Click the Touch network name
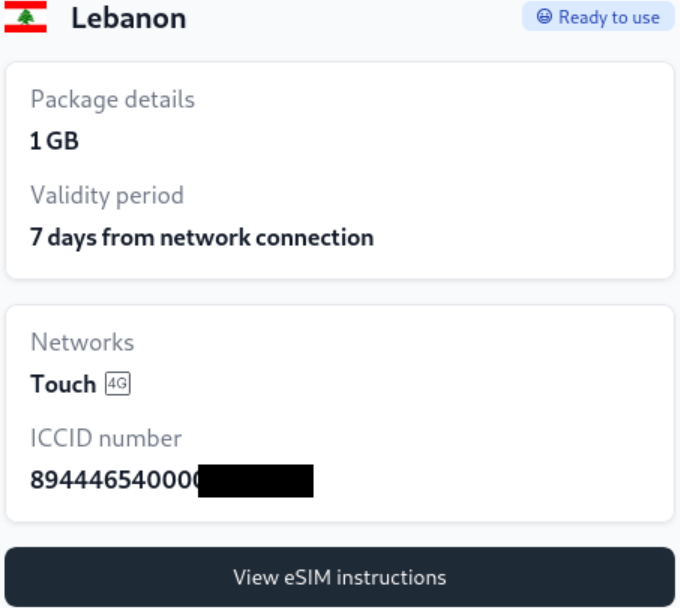The image size is (680, 608). [x=63, y=384]
